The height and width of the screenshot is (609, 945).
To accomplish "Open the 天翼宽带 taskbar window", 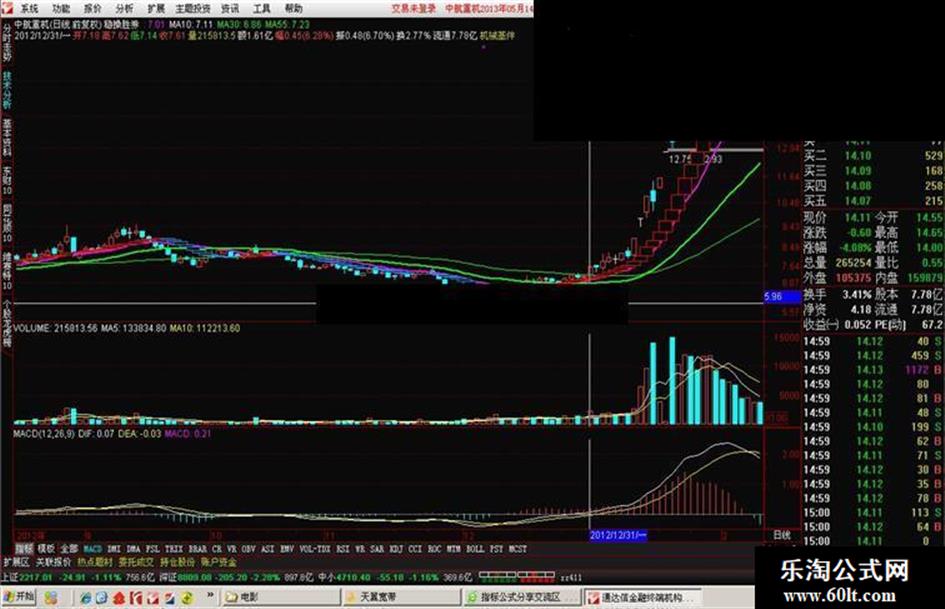I will point(401,598).
